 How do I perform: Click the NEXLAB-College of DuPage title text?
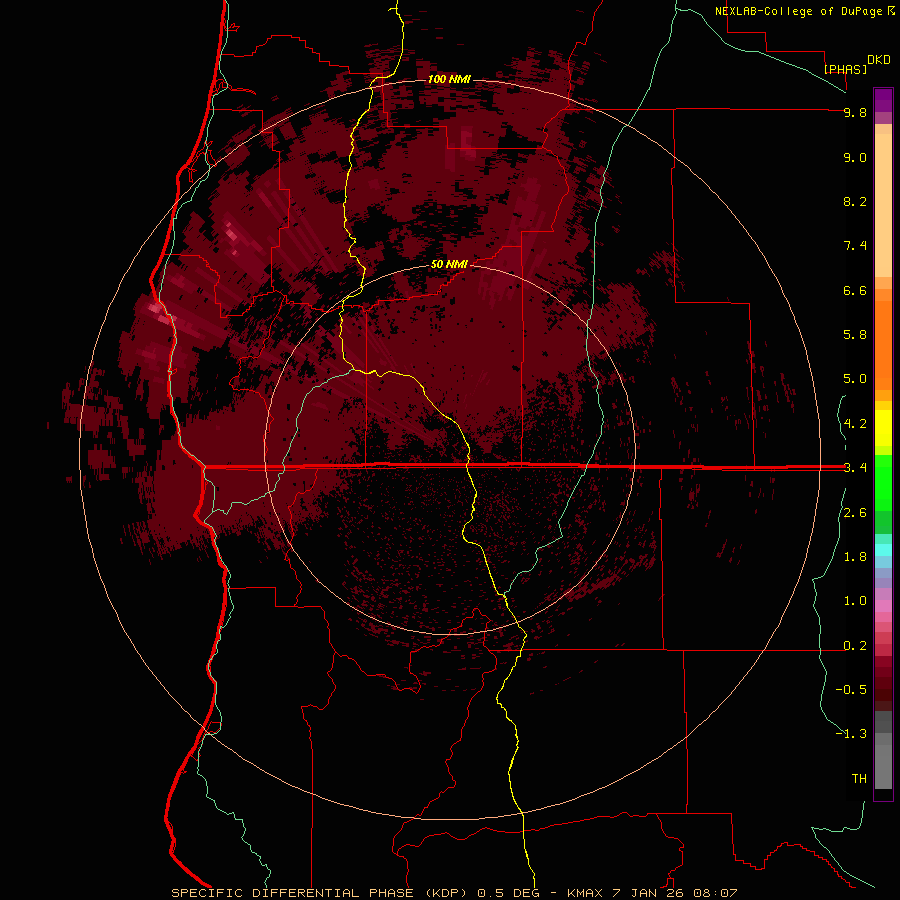pyautogui.click(x=798, y=11)
